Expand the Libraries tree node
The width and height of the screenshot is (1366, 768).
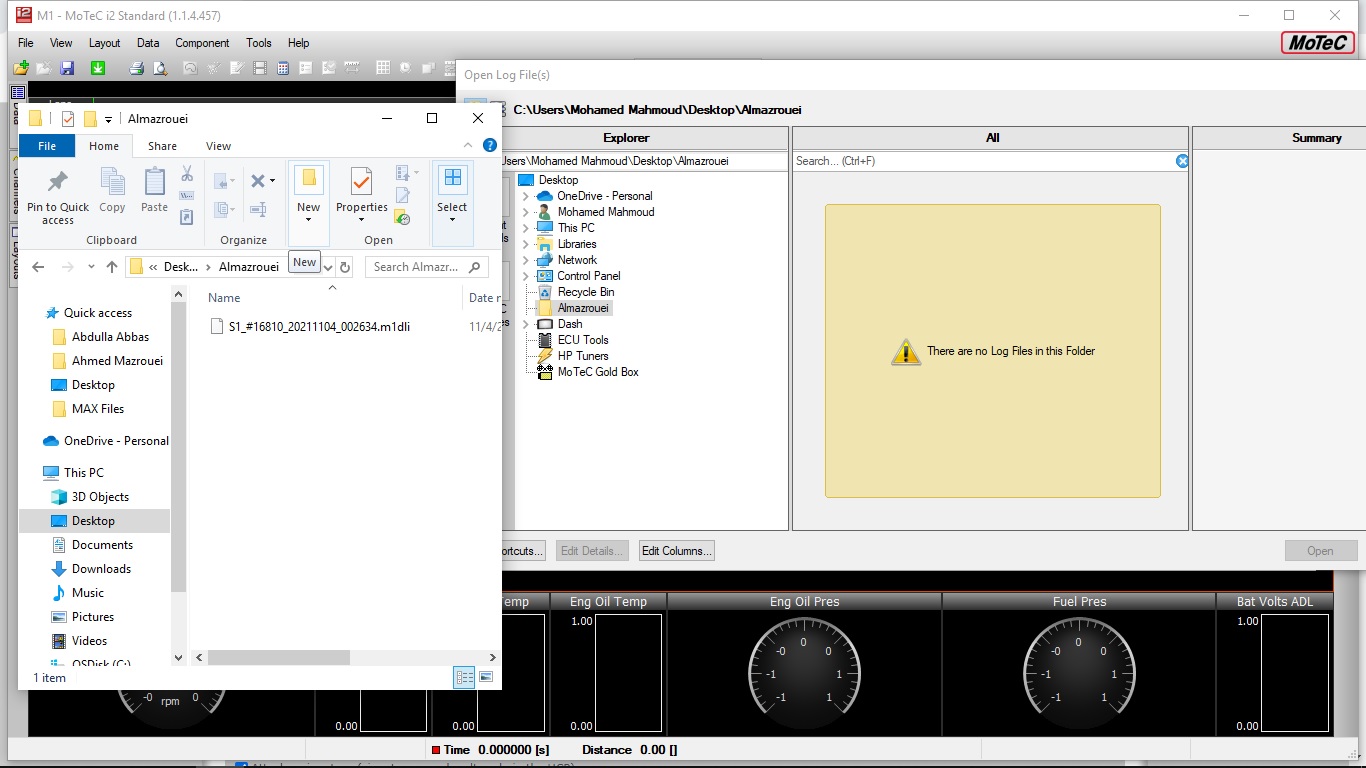pyautogui.click(x=525, y=244)
